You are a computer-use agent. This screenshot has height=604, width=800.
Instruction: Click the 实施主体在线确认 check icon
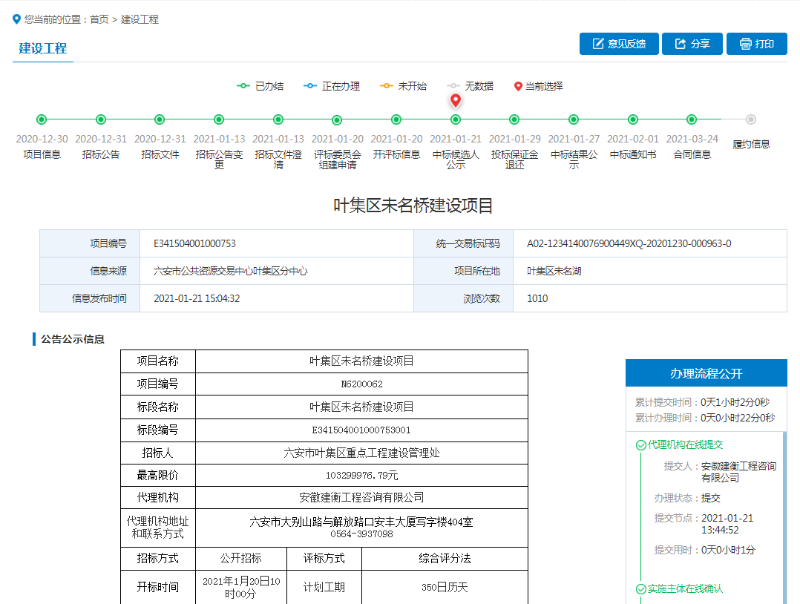(x=641, y=589)
